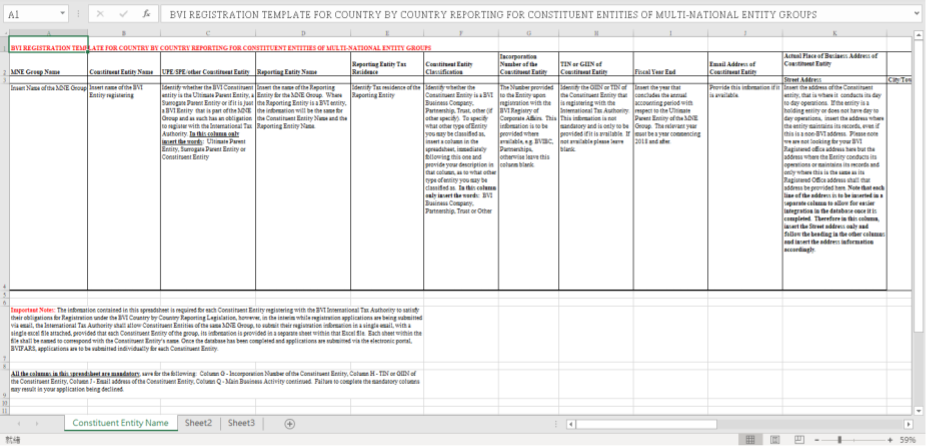Click the horizontal scrollbar right arrow
Image resolution: width=926 pixels, height=446 pixels.
[x=908, y=424]
